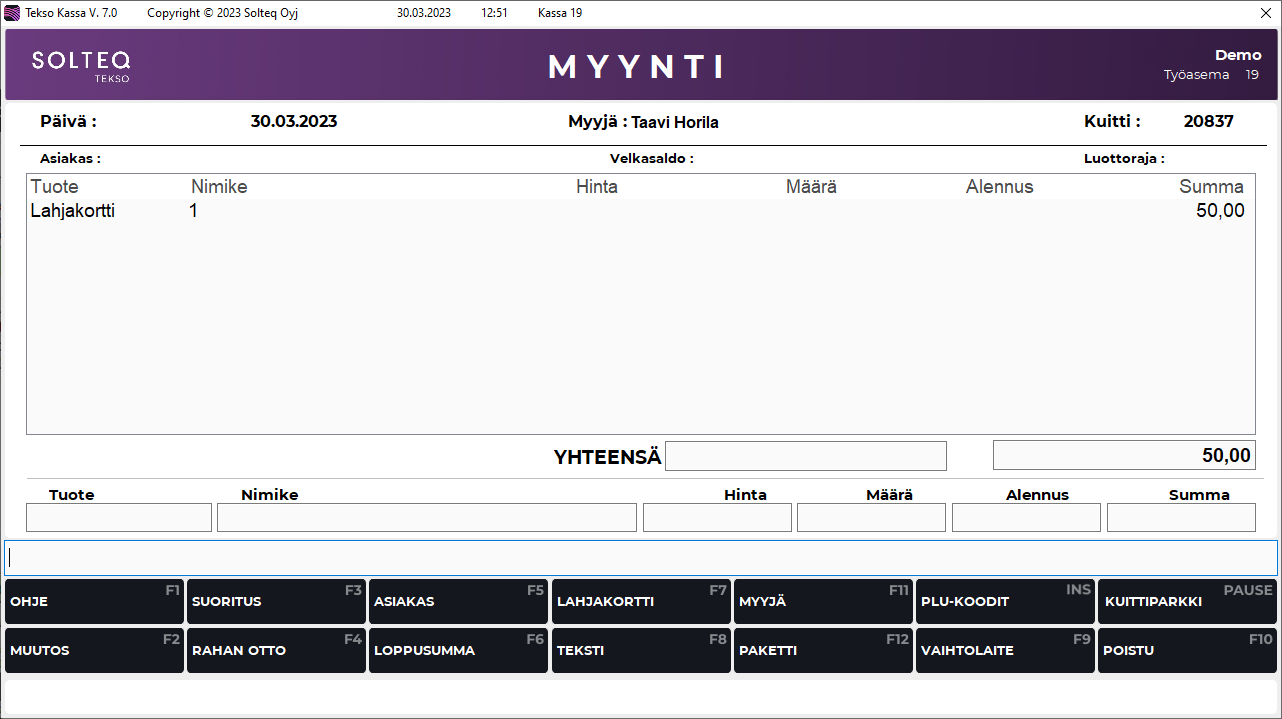Image resolution: width=1282 pixels, height=719 pixels.
Task: Click the Tuote input field
Action: [x=119, y=518]
